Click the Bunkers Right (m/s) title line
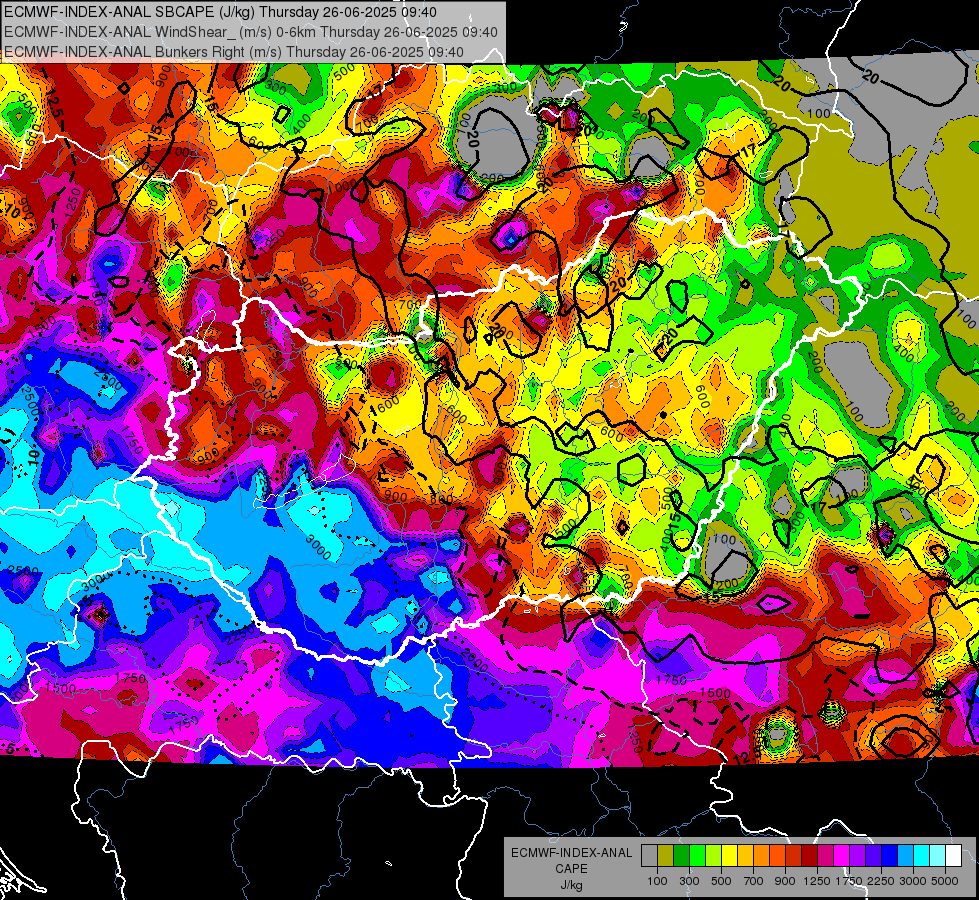979x900 pixels. tap(234, 52)
